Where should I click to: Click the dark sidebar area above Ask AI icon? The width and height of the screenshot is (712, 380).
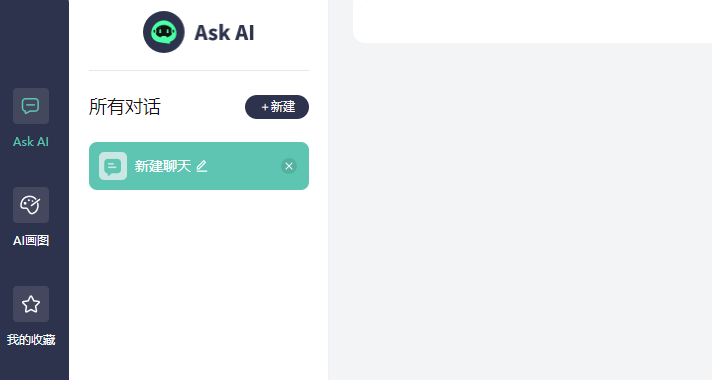click(x=34, y=41)
